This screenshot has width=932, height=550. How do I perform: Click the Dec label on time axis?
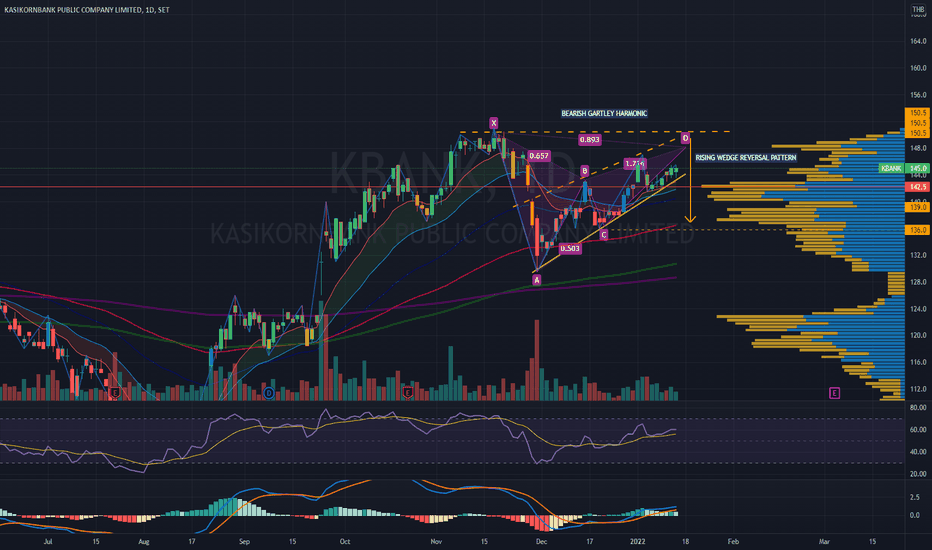541,542
